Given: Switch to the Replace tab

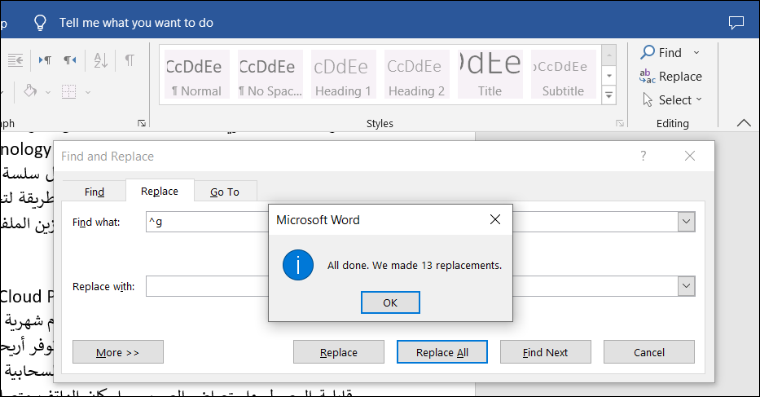Looking at the screenshot, I should point(159,191).
